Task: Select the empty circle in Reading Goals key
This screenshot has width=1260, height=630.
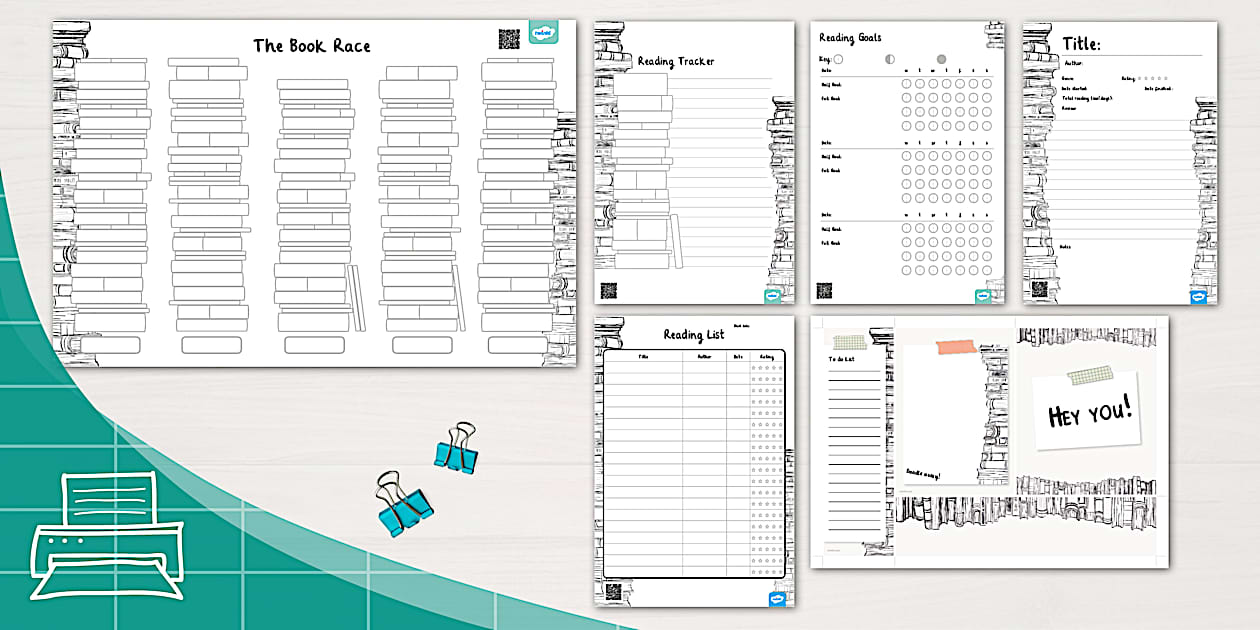Action: pyautogui.click(x=838, y=59)
